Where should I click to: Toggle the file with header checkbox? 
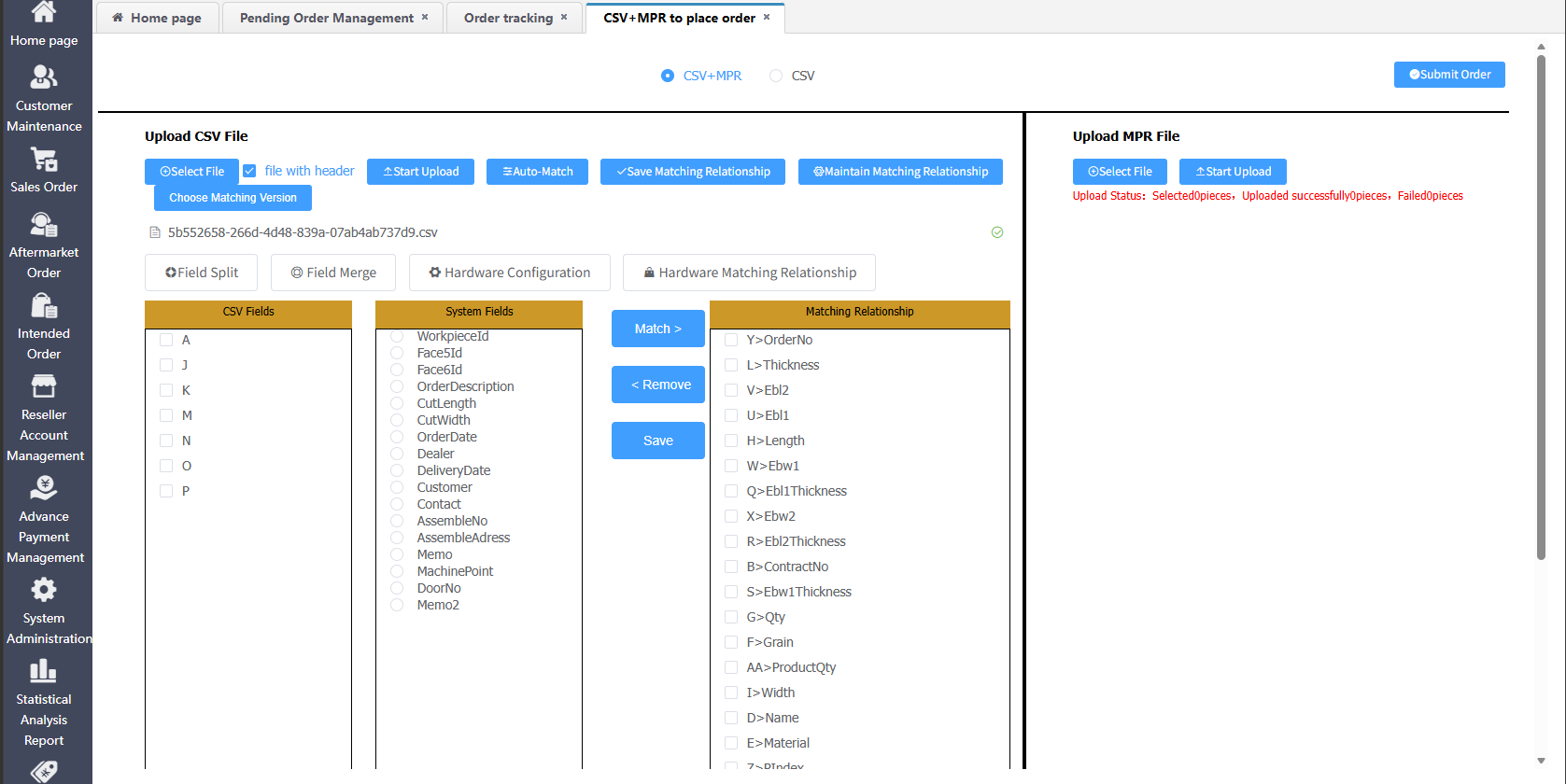point(249,171)
